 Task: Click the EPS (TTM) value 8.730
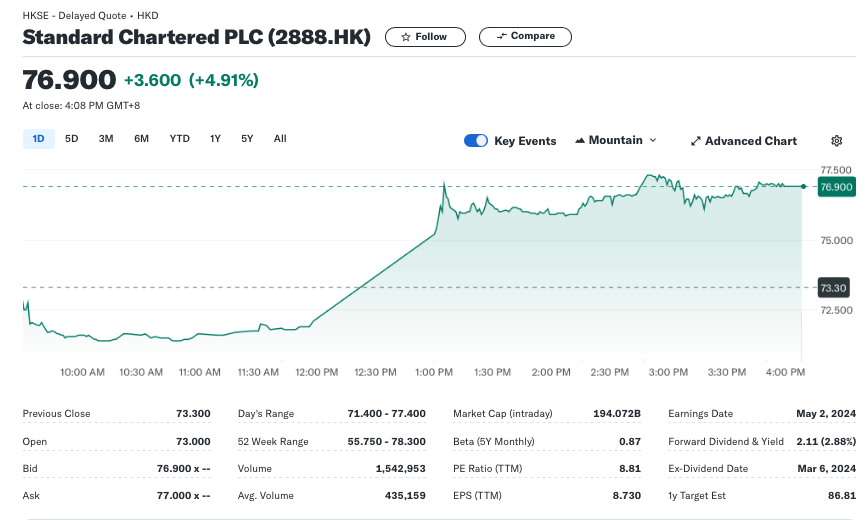point(626,496)
